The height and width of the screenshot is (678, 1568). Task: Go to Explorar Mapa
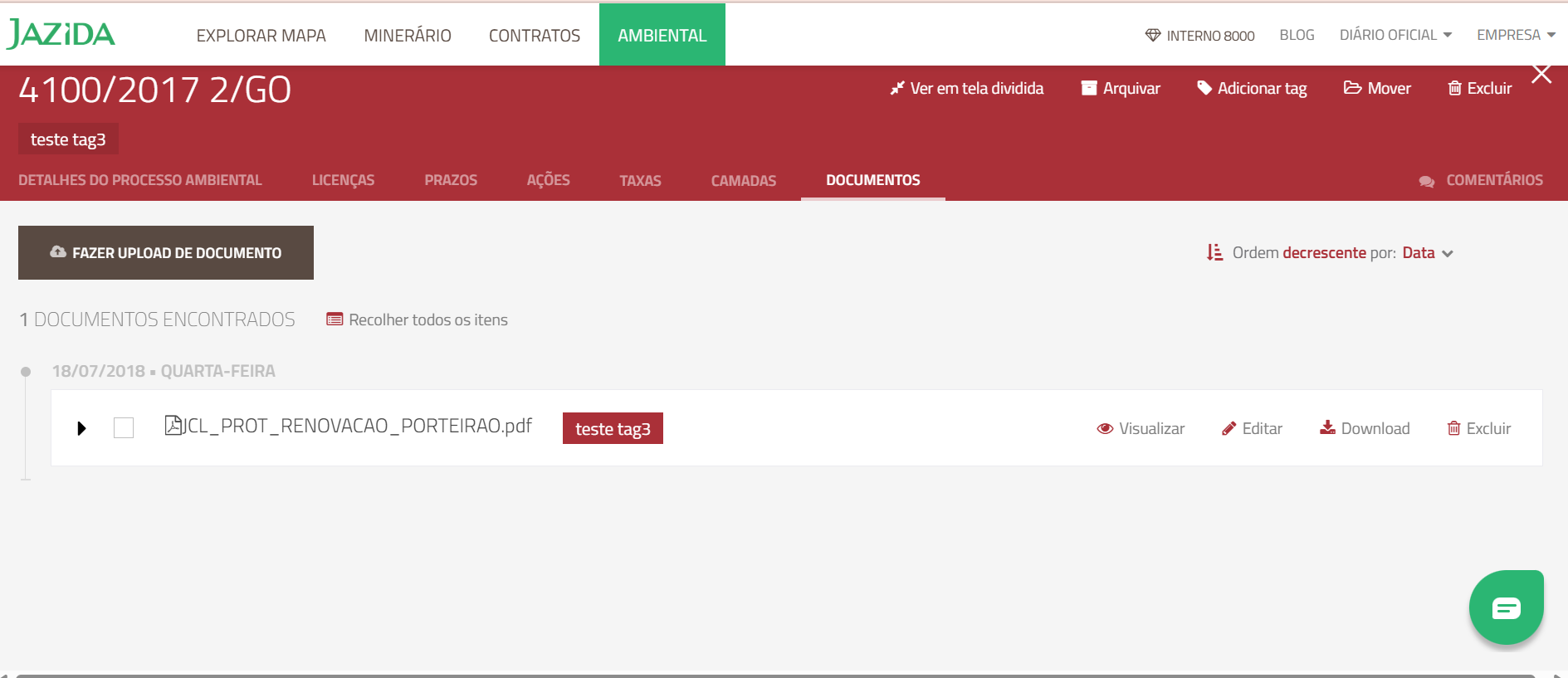261,36
